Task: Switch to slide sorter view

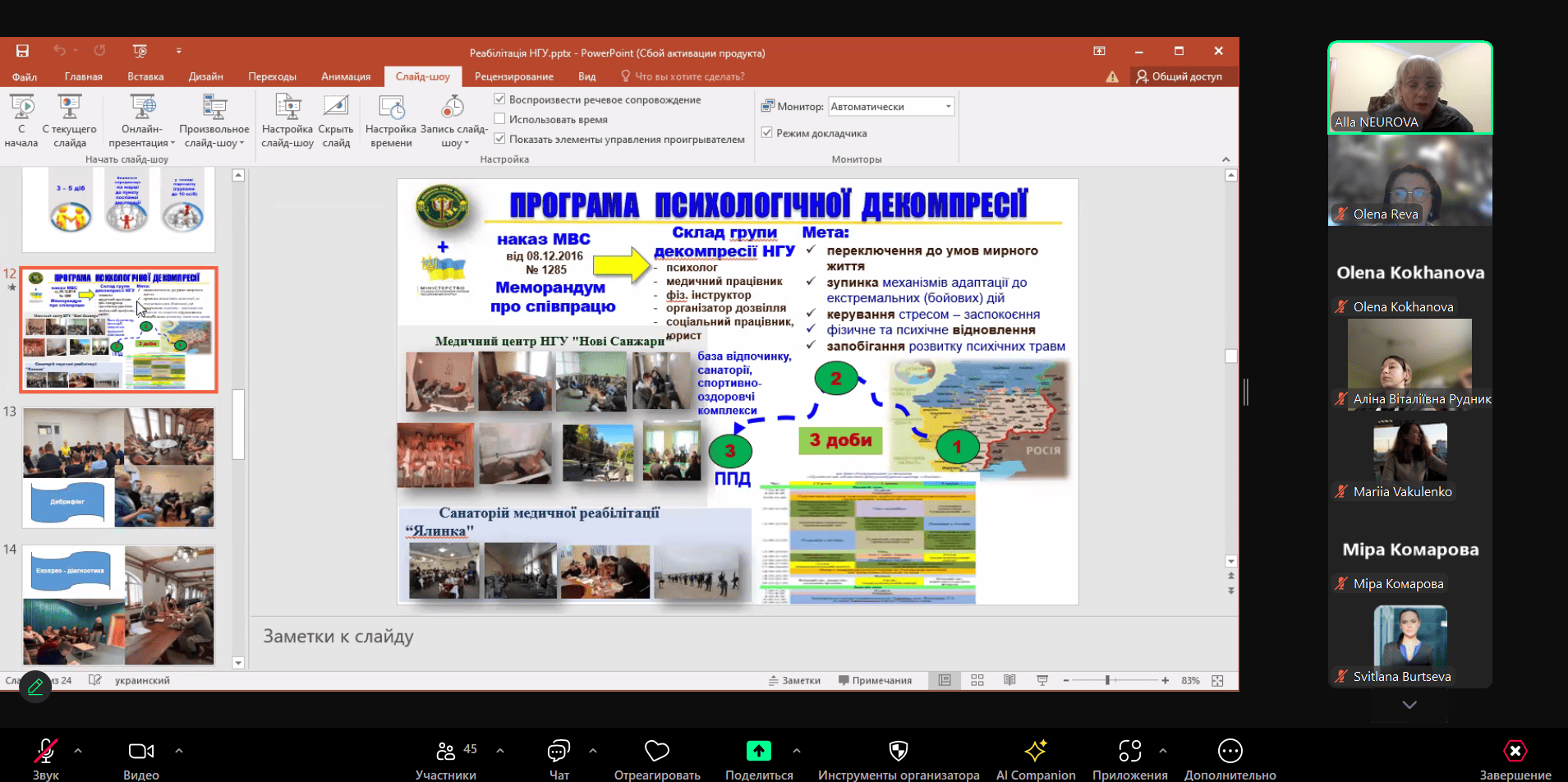Action: (977, 680)
